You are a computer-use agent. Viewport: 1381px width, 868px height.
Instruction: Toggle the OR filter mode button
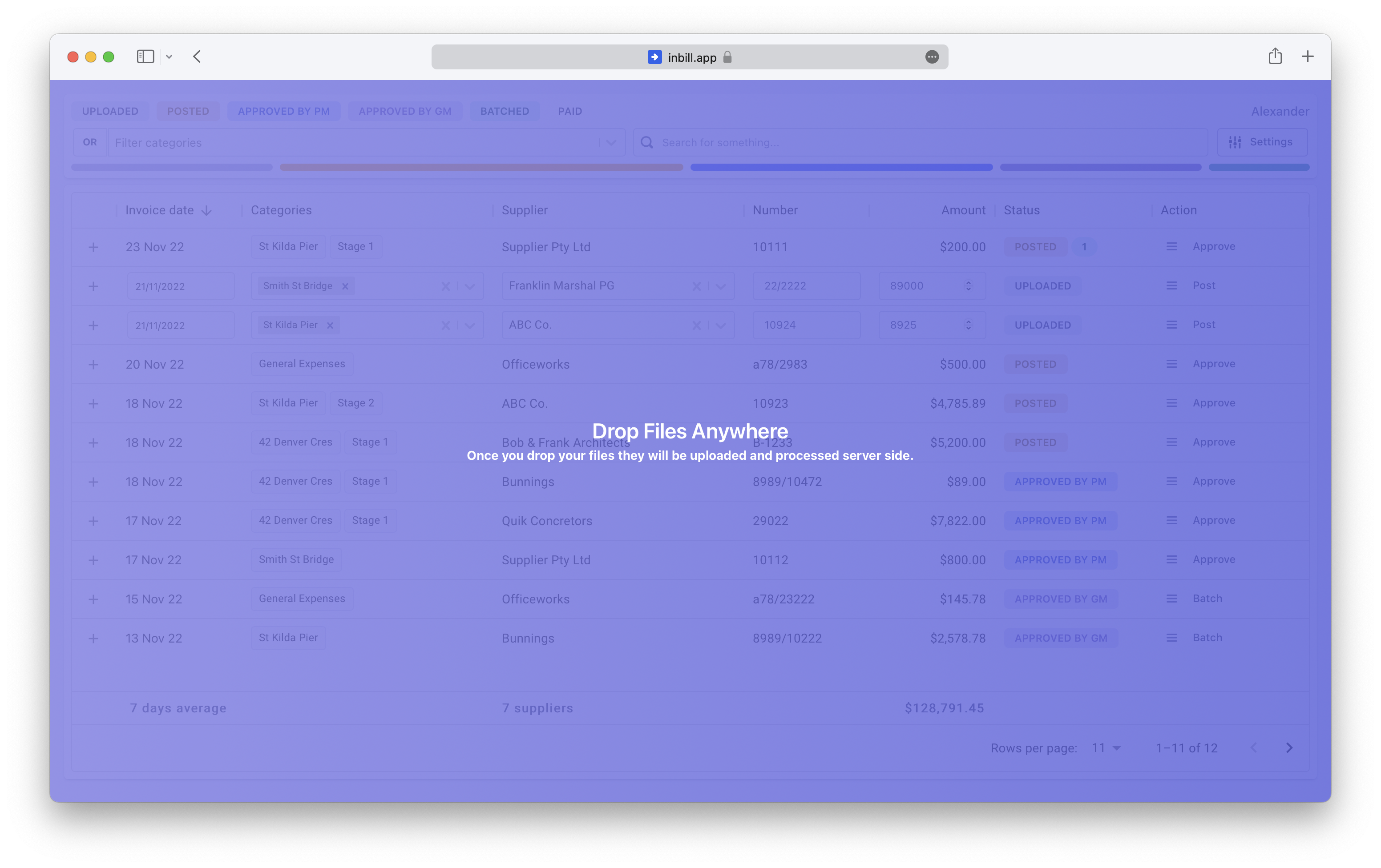coord(90,142)
